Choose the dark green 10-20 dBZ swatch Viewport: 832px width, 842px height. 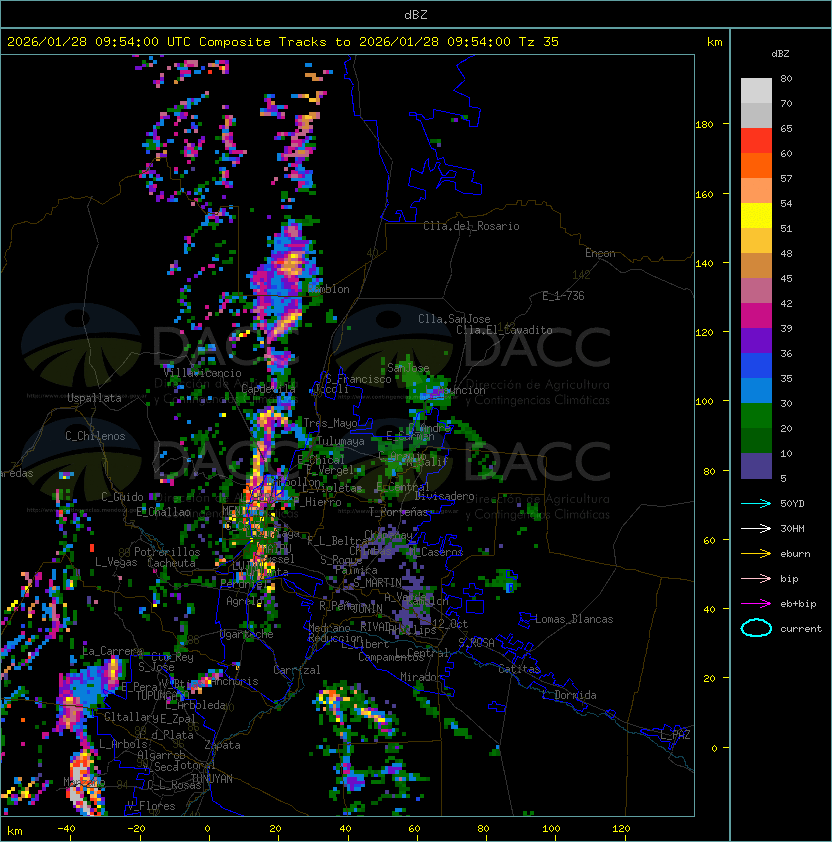[756, 440]
